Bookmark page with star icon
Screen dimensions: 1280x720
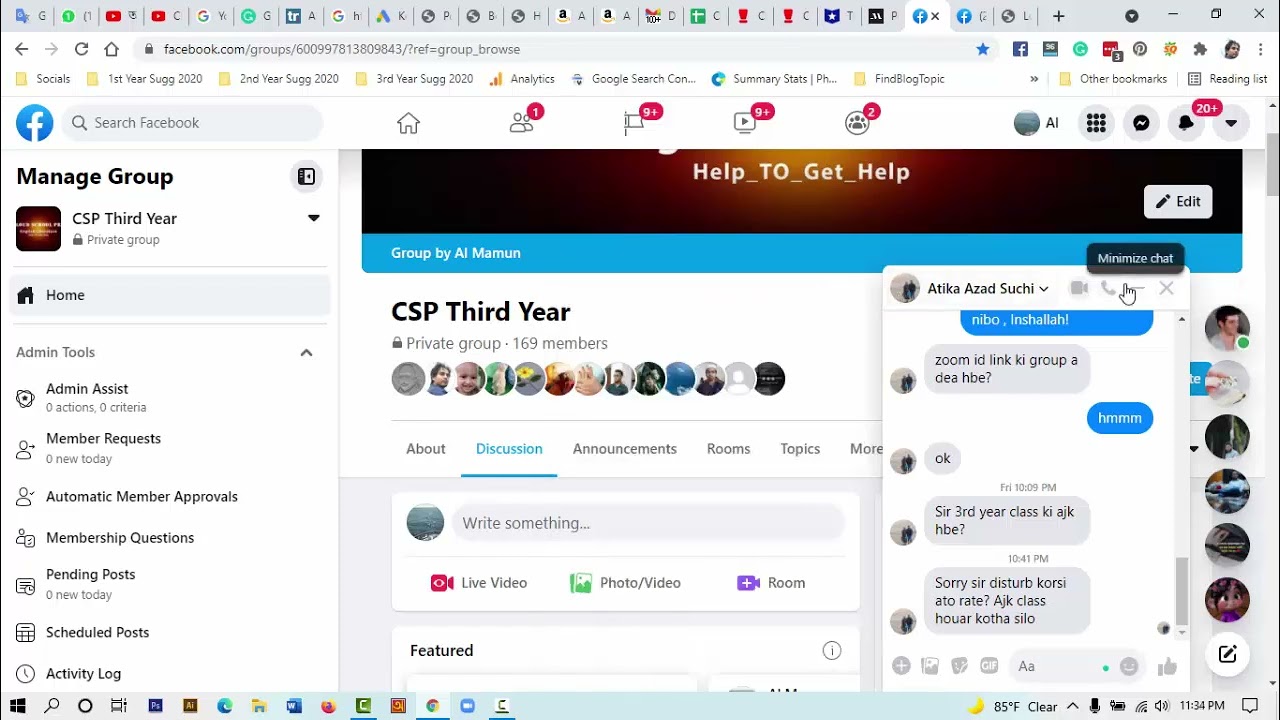tap(983, 49)
